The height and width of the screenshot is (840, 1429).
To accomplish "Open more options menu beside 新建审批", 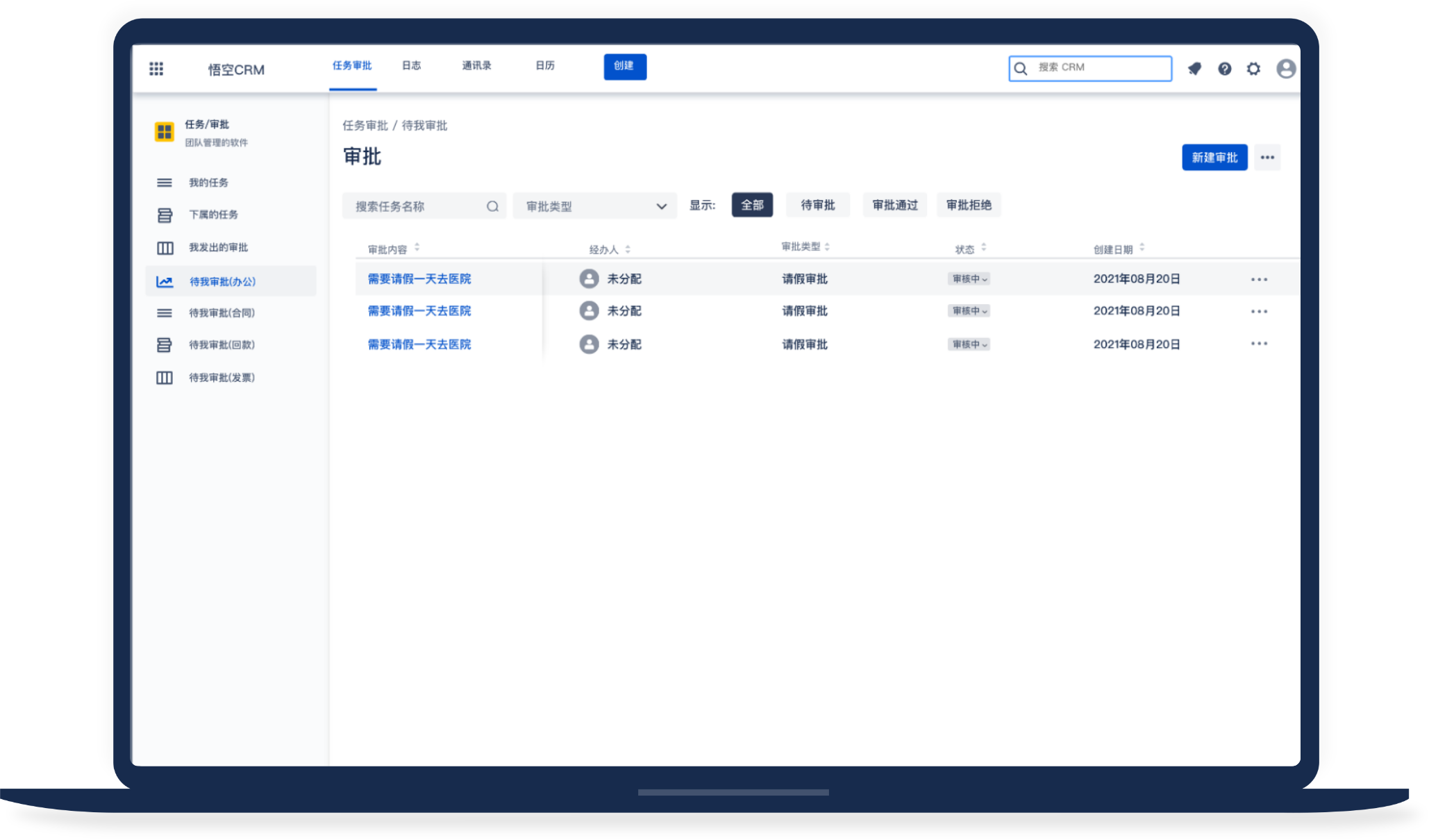I will tap(1267, 158).
